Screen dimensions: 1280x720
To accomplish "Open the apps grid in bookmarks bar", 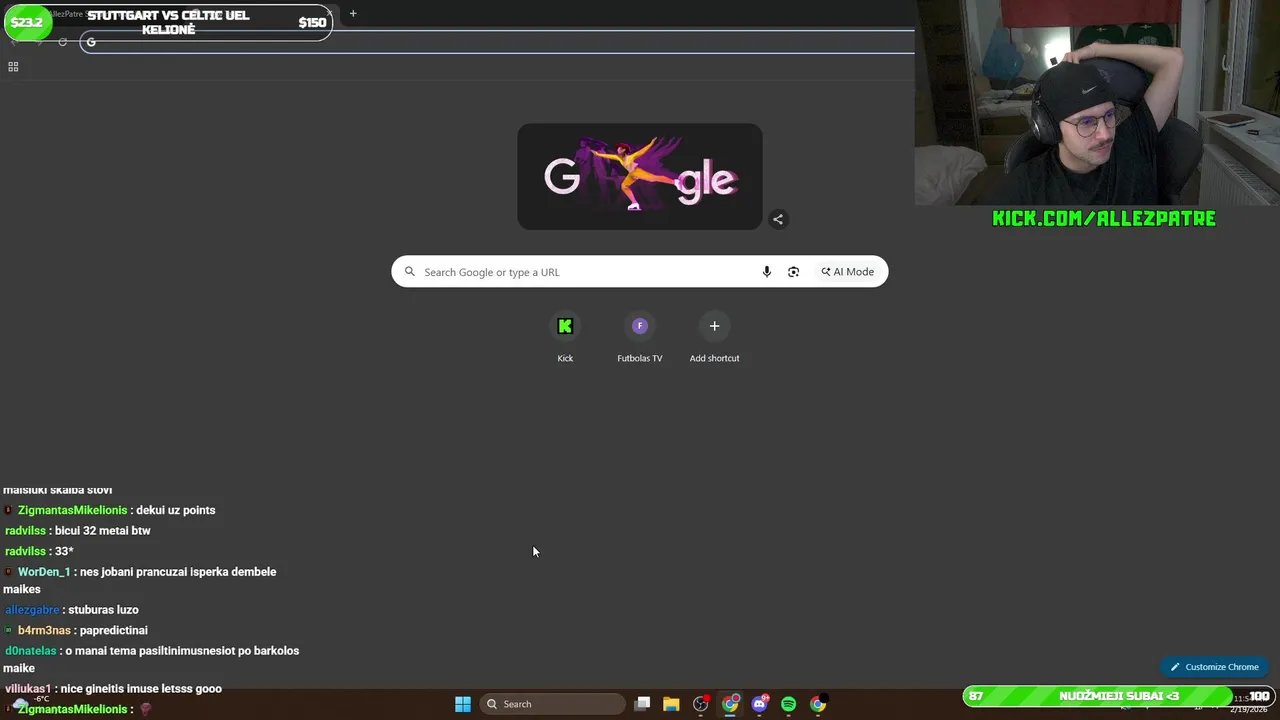I will tap(13, 67).
